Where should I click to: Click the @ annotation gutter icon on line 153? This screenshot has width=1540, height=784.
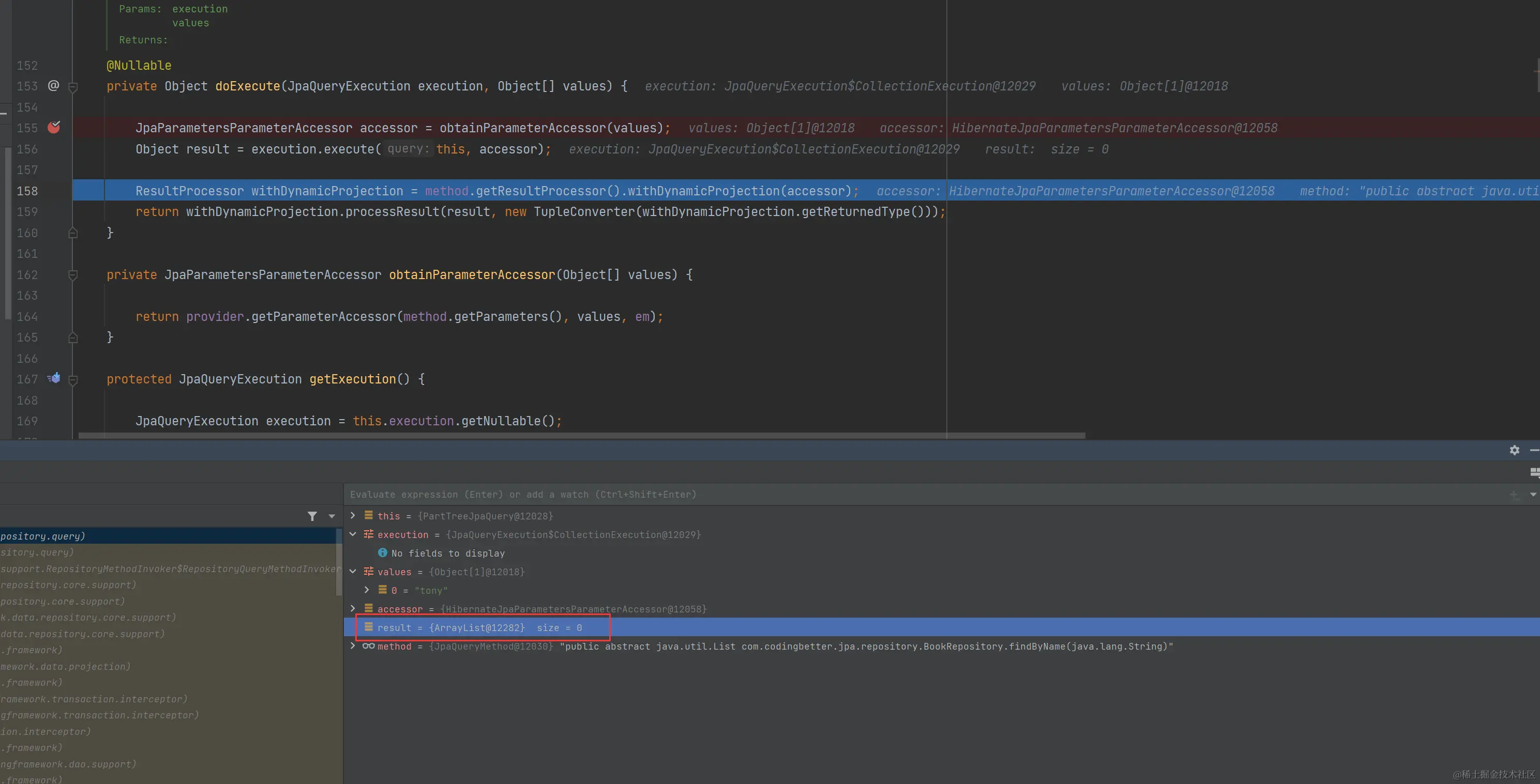click(53, 85)
